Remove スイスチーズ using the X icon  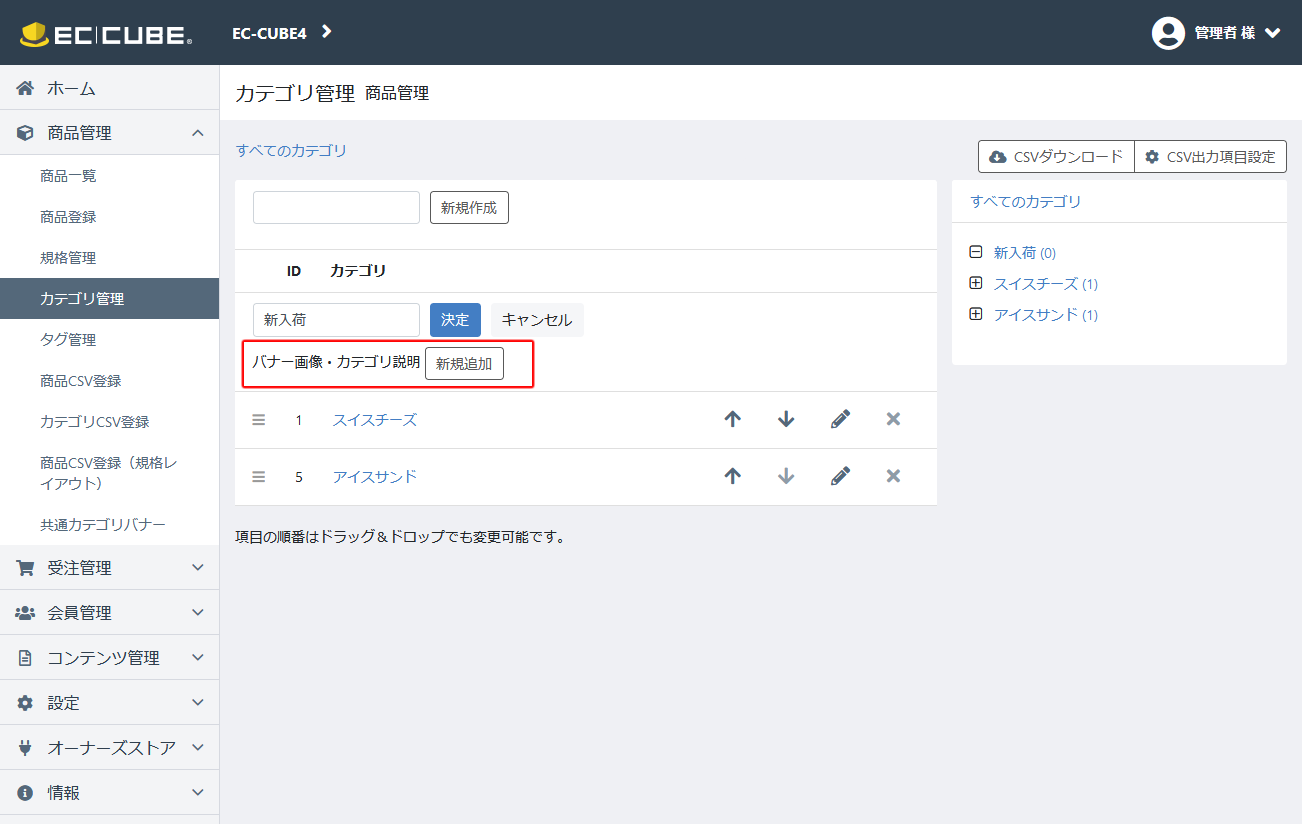click(893, 420)
